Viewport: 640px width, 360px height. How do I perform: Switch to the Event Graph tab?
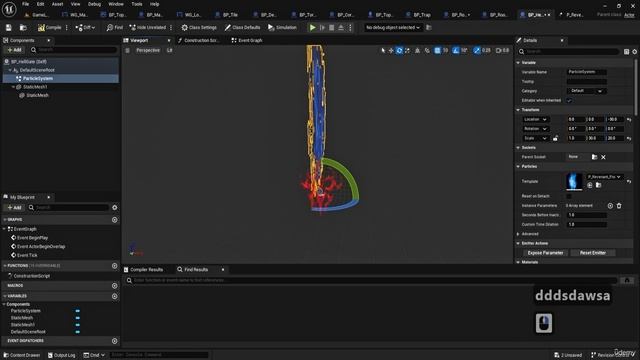(247, 40)
